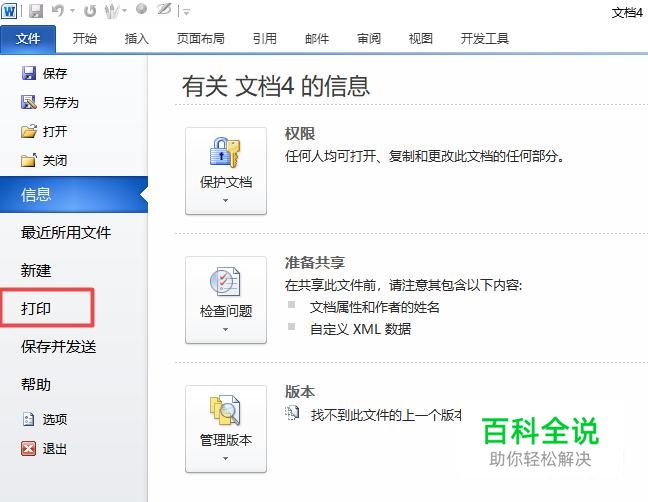Click the 选项 options icon
The height and width of the screenshot is (502, 648).
(x=28, y=419)
